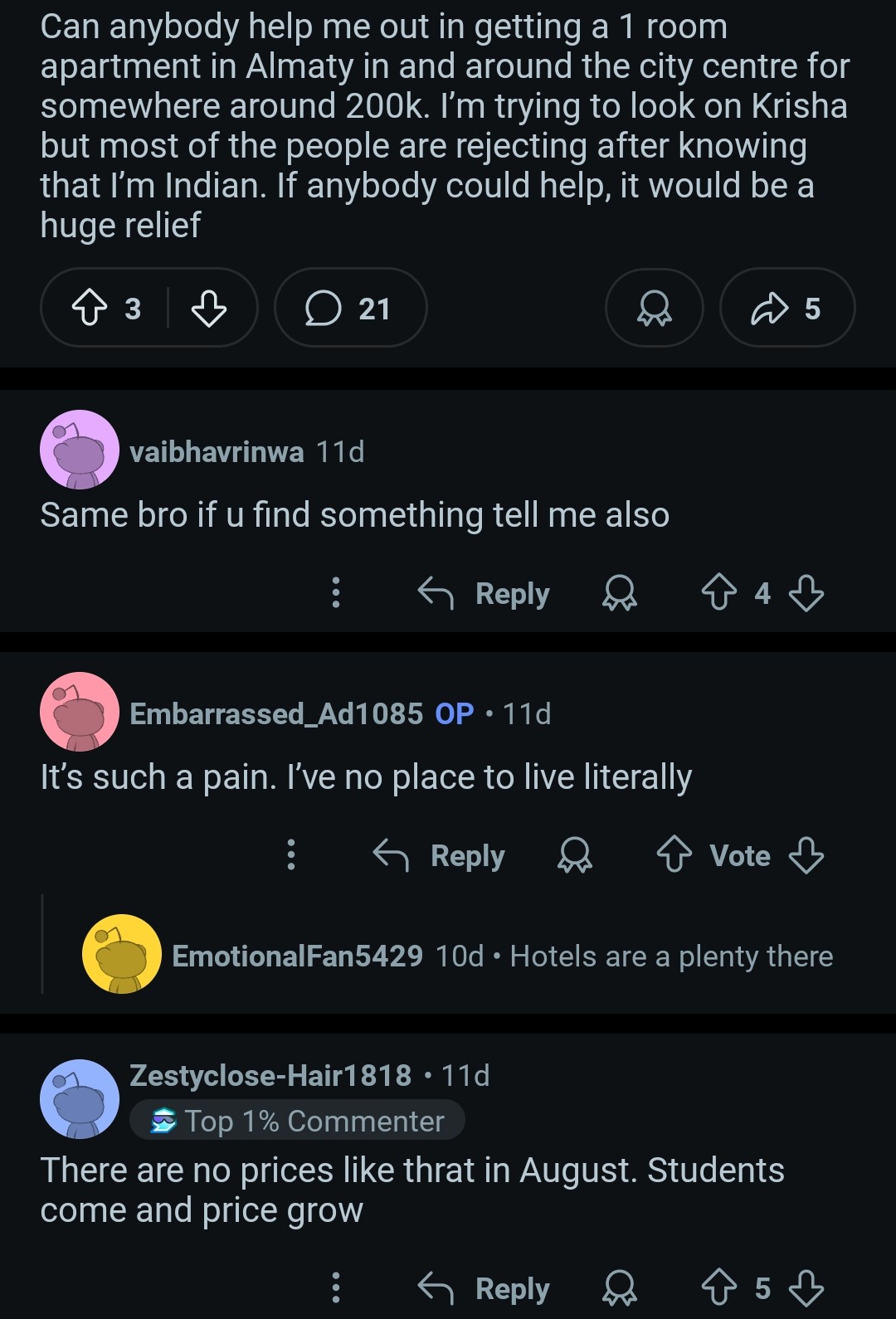Reply to Embarrassed_Ad1085's comment
This screenshot has width=896, height=1319.
click(x=439, y=855)
